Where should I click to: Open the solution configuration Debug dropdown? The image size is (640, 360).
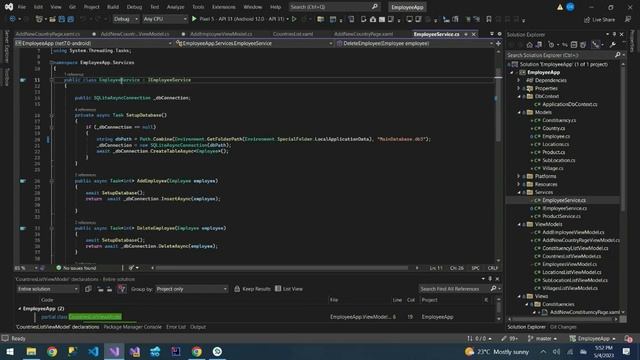pos(125,19)
